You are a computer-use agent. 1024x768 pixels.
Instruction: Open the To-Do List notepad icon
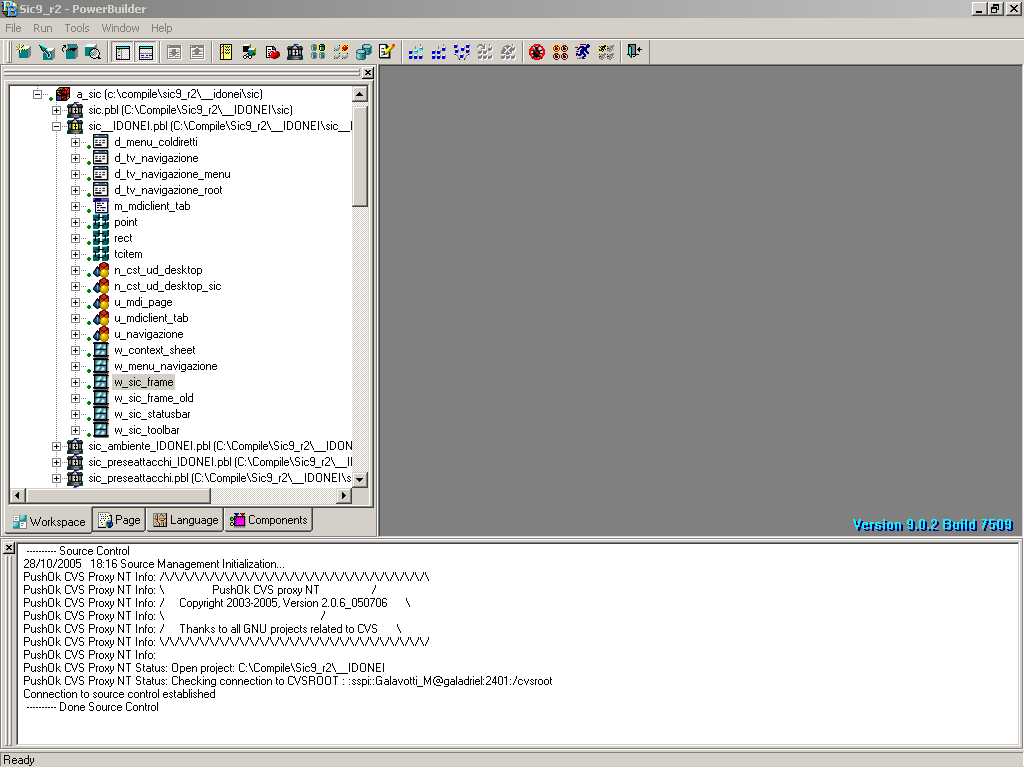tap(226, 52)
